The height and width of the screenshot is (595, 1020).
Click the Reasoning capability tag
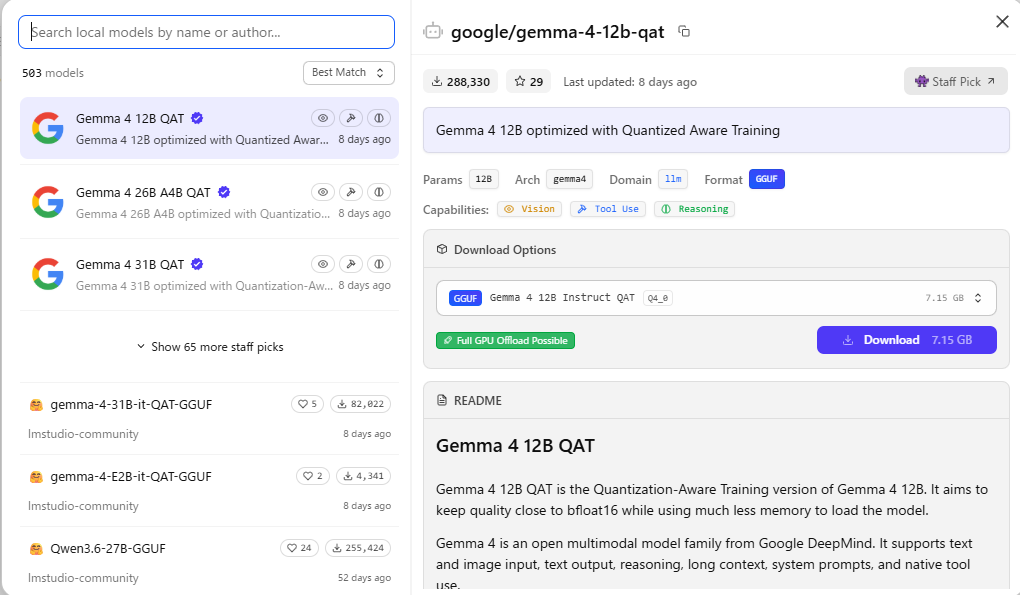point(694,209)
